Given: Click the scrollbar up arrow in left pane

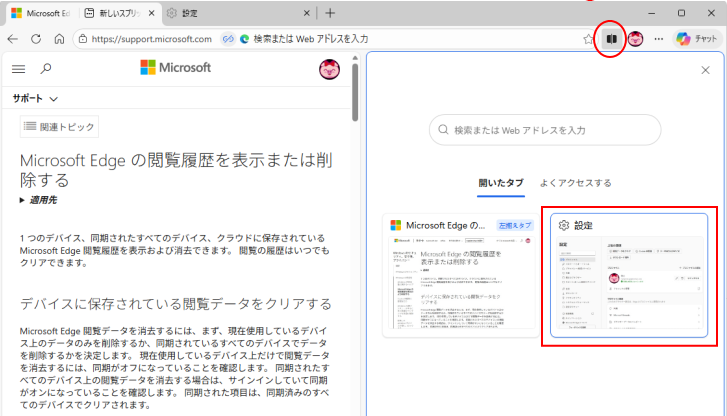Looking at the screenshot, I should (x=355, y=58).
